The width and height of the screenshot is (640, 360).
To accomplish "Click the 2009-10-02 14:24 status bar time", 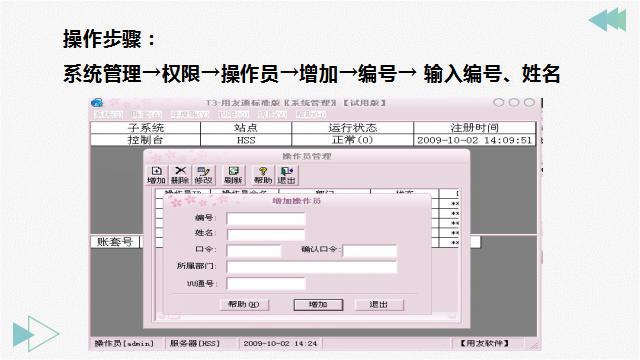I will tap(280, 343).
